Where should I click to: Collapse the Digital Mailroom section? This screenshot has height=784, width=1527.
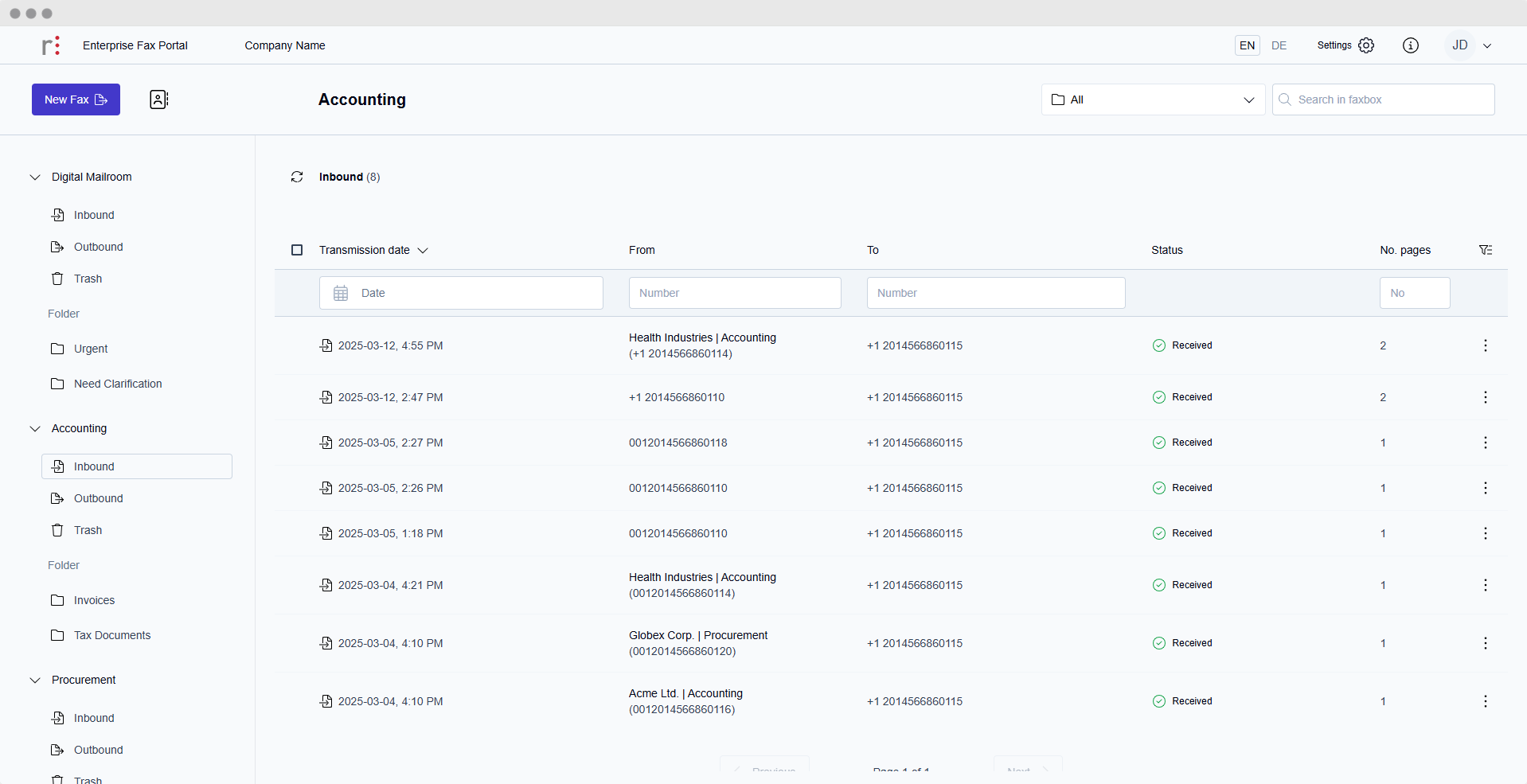point(35,177)
